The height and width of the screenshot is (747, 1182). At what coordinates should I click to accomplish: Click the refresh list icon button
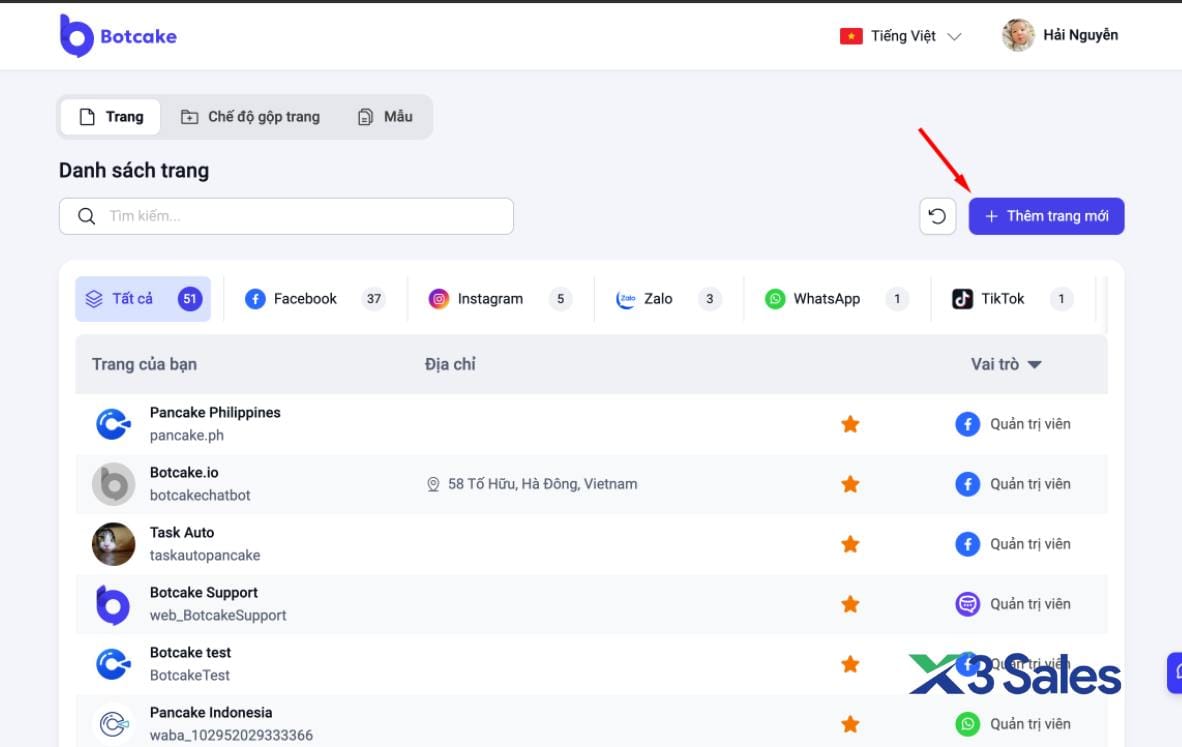[937, 216]
